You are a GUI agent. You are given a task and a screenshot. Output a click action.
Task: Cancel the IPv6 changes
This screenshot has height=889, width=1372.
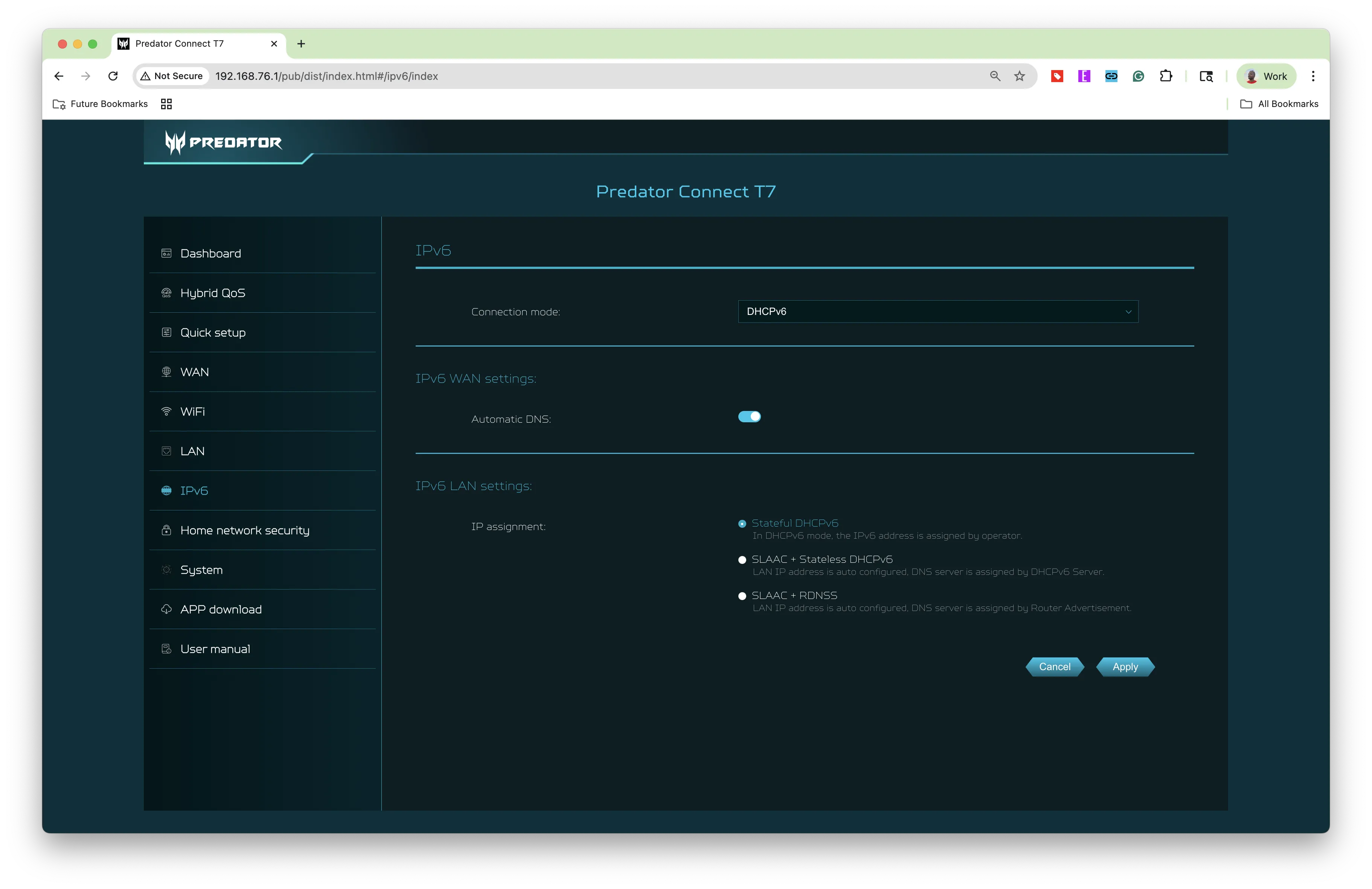click(1054, 667)
